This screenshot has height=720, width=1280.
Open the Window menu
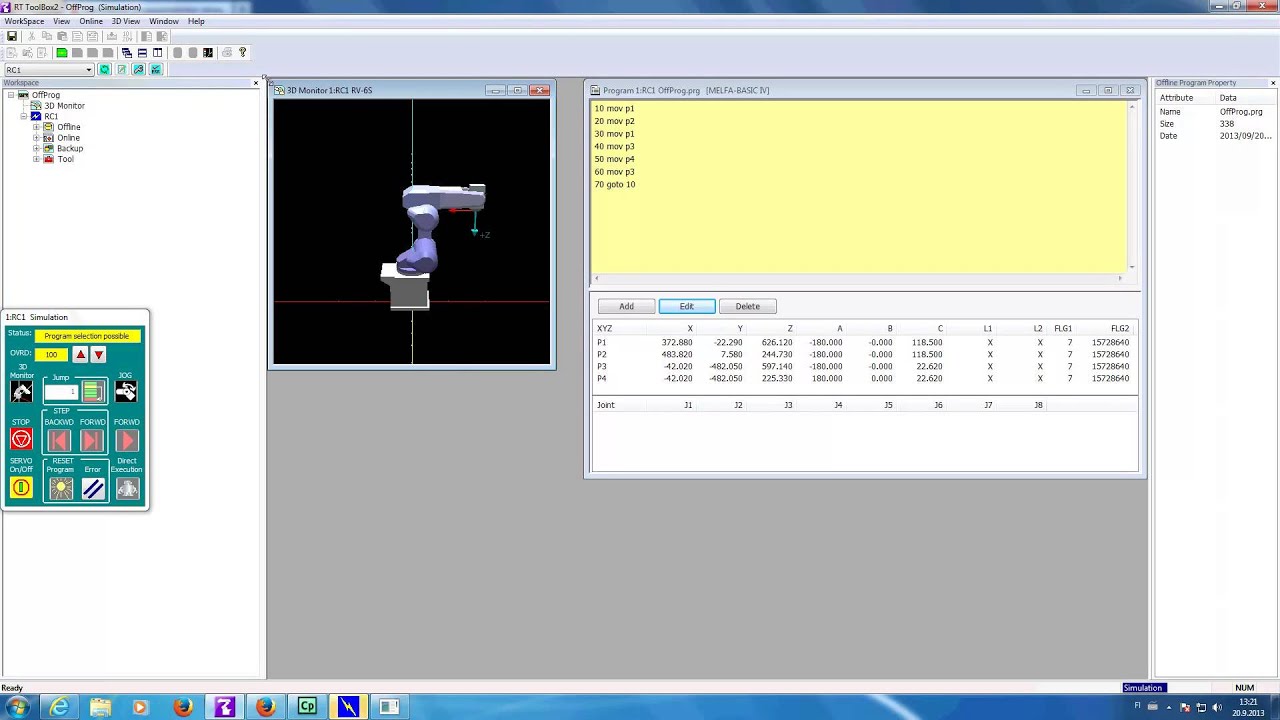[163, 21]
